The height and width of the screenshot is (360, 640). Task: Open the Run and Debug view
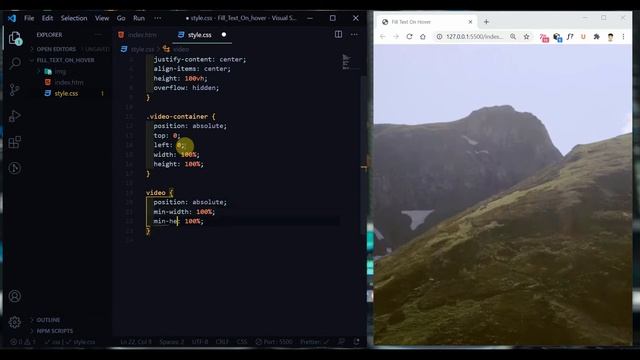click(15, 116)
